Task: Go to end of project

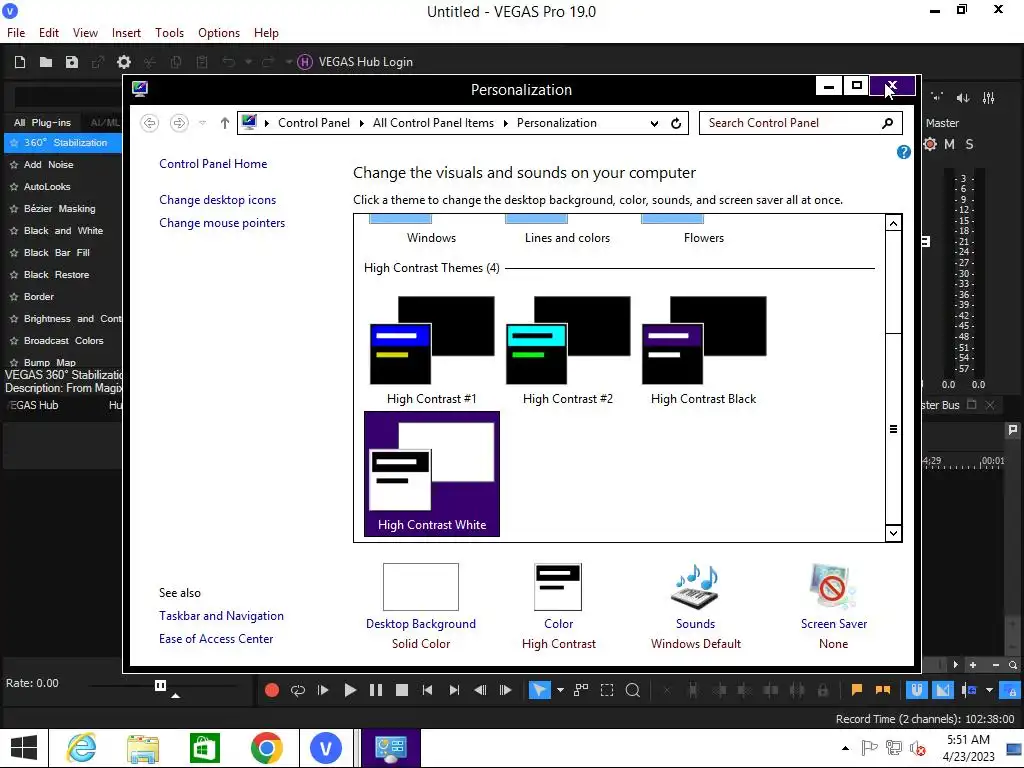Action: 454,690
